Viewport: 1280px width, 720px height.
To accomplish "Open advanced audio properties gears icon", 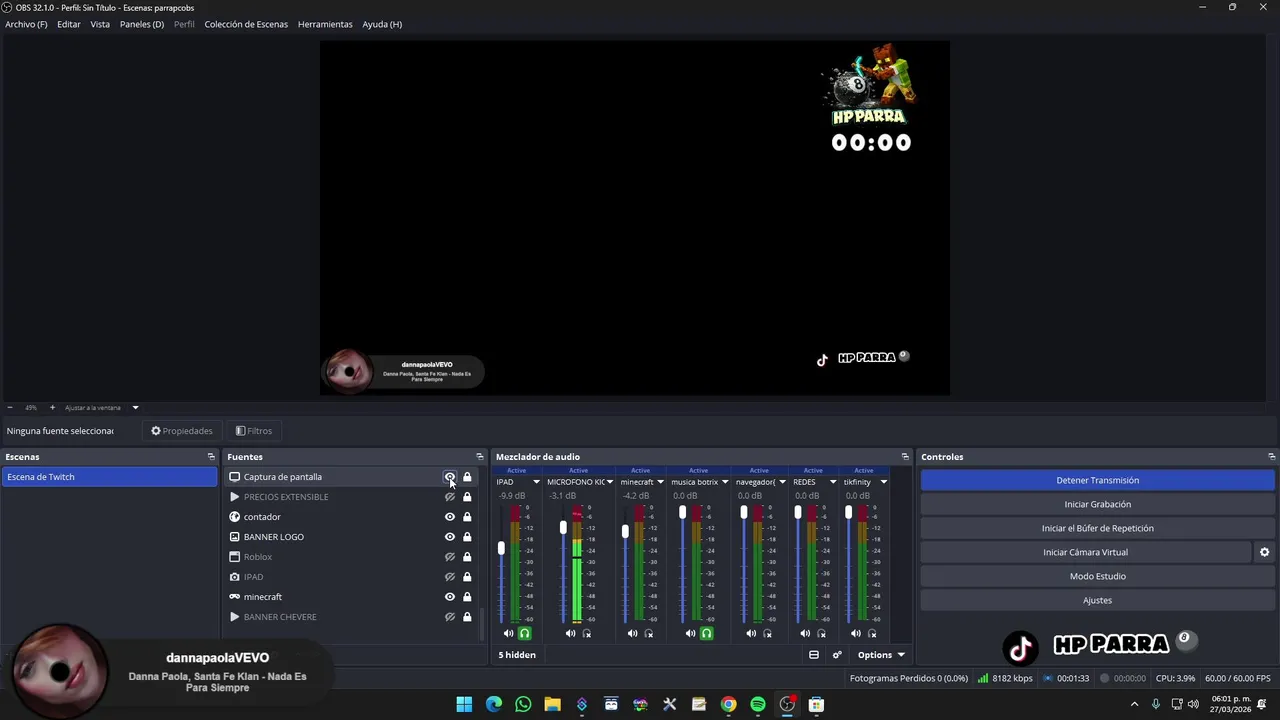I will (837, 655).
